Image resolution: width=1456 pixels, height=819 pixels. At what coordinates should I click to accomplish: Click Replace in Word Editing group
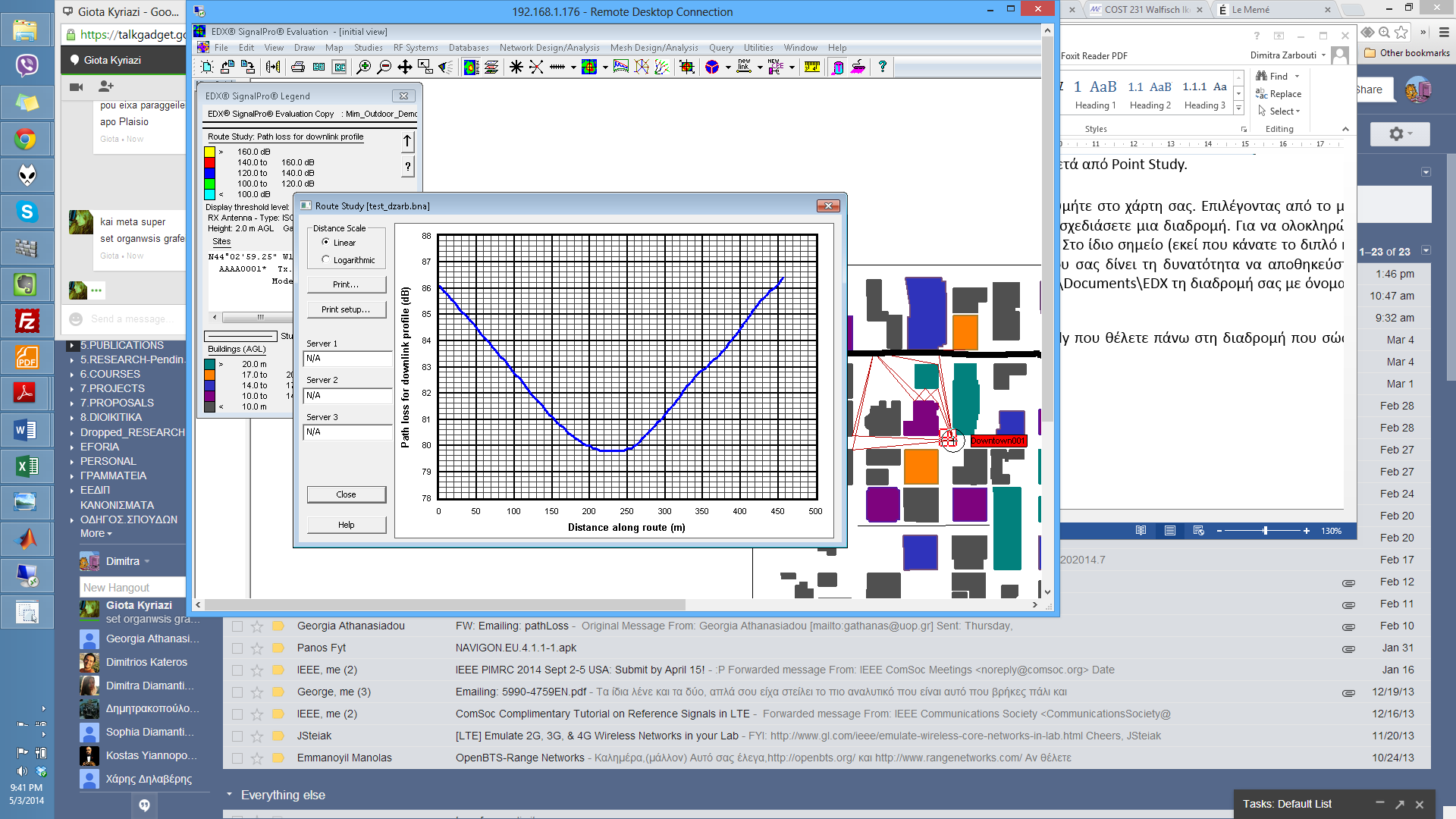[1279, 94]
